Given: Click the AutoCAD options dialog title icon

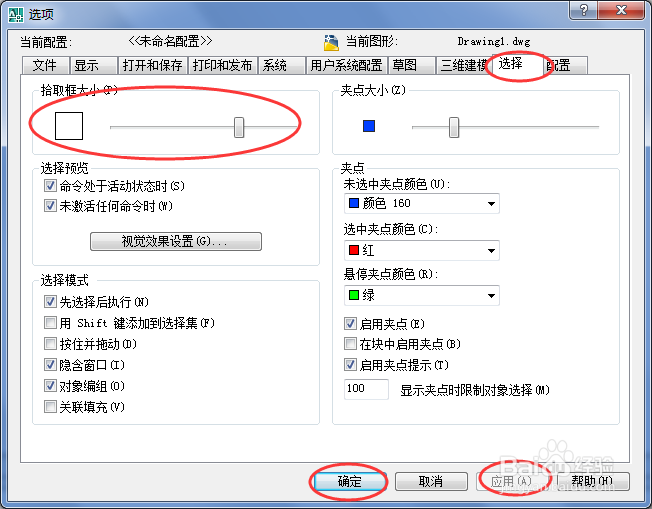Looking at the screenshot, I should click(x=16, y=15).
